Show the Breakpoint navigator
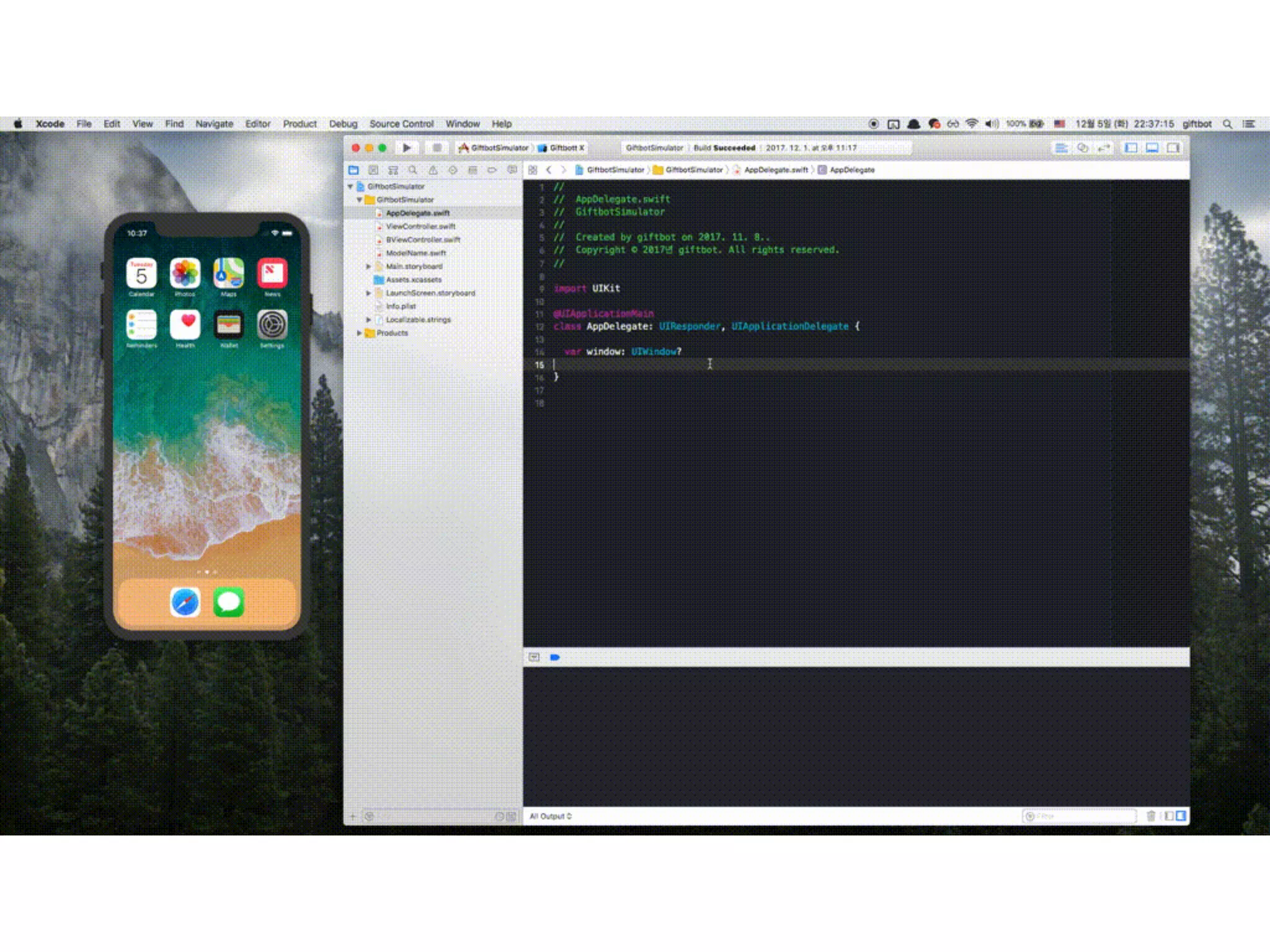This screenshot has height=952, width=1270. [492, 170]
